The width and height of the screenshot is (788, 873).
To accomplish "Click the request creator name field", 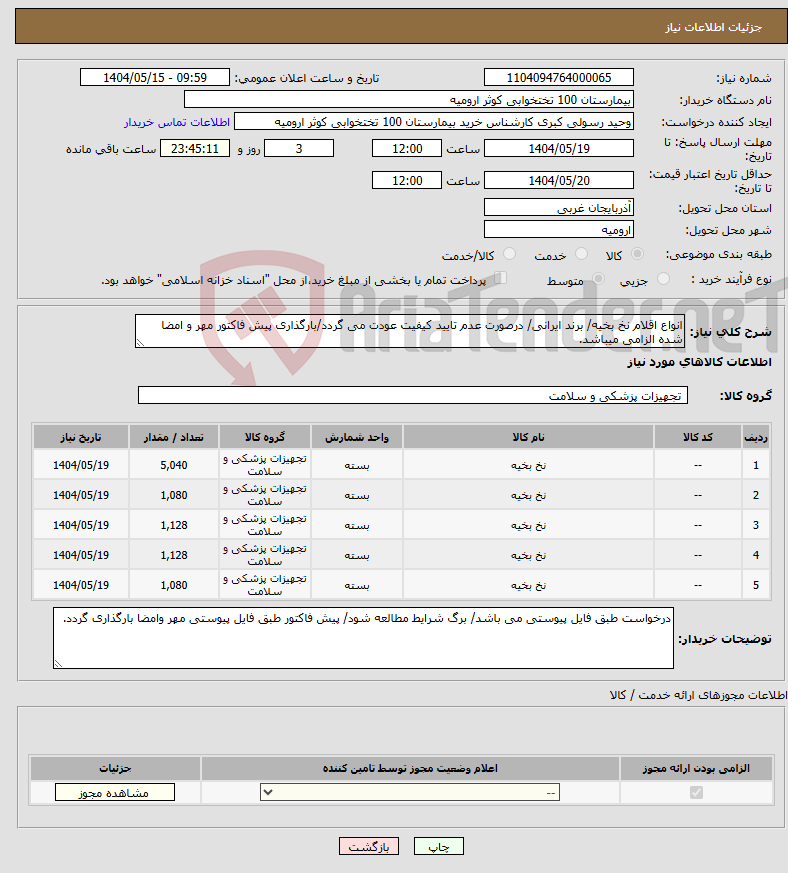I will [434, 122].
